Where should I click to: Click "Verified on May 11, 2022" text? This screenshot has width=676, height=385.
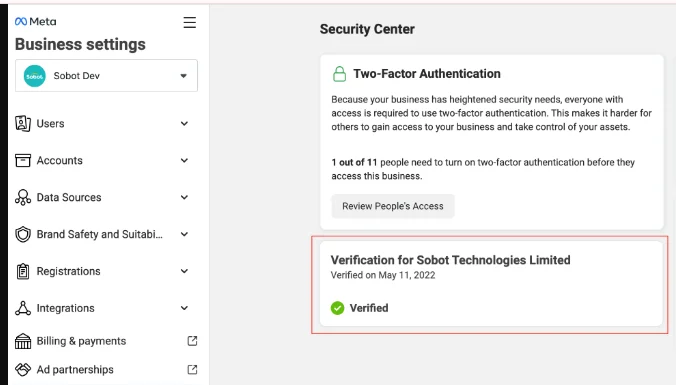click(x=383, y=275)
